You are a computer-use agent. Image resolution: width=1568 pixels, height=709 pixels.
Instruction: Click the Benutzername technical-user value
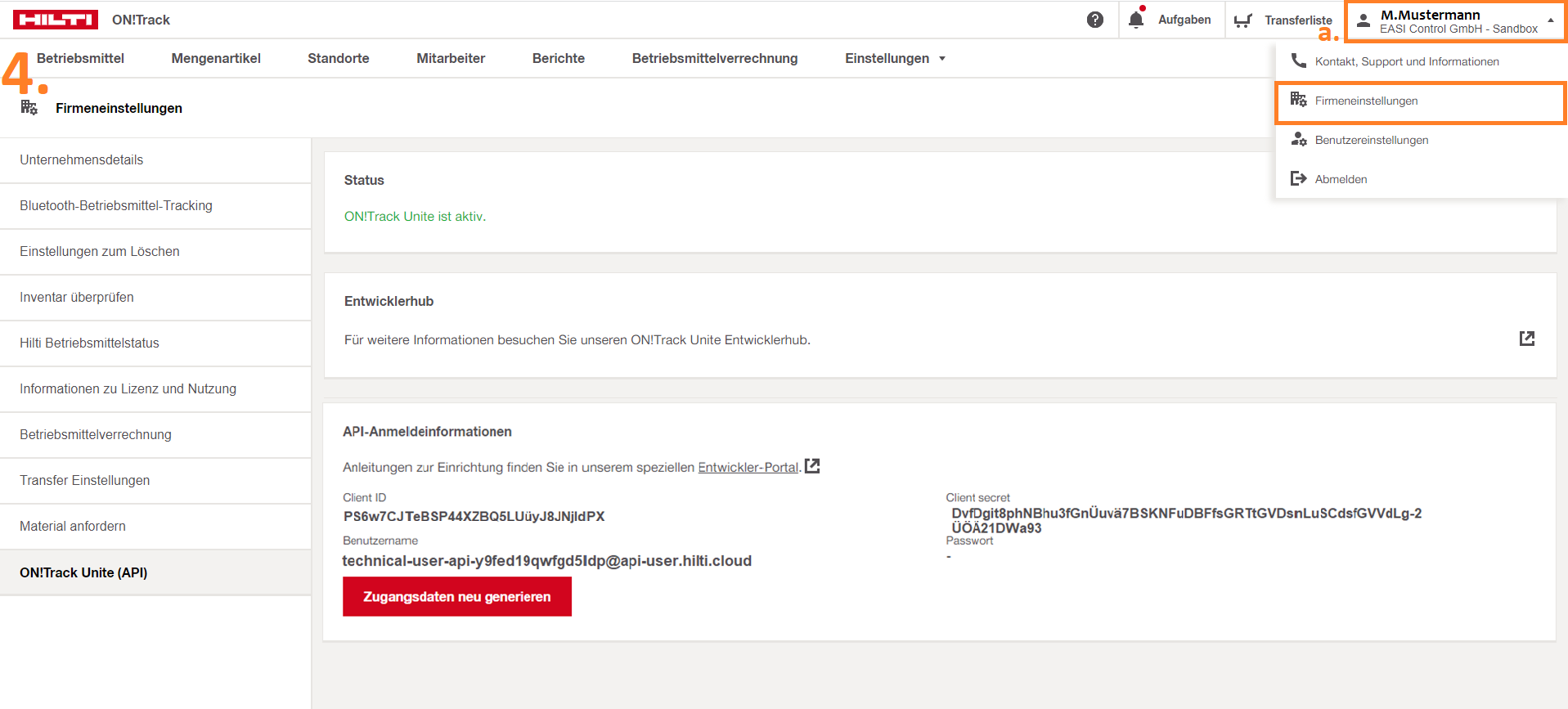coord(546,560)
